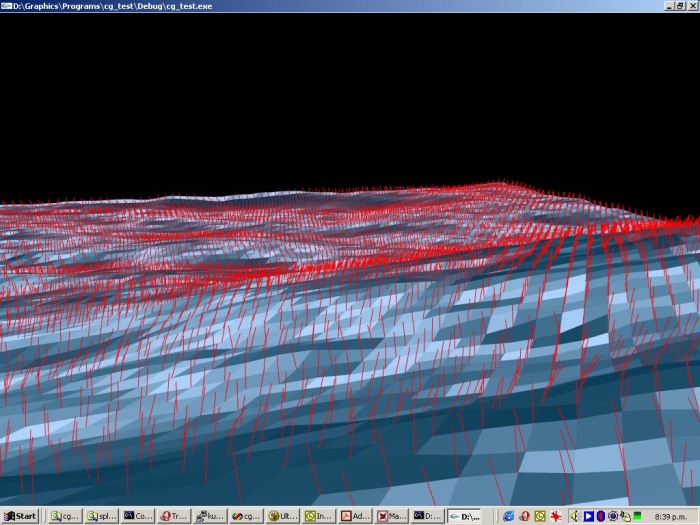The width and height of the screenshot is (700, 525).
Task: Open the 'In...' taskbar window
Action: (318, 516)
